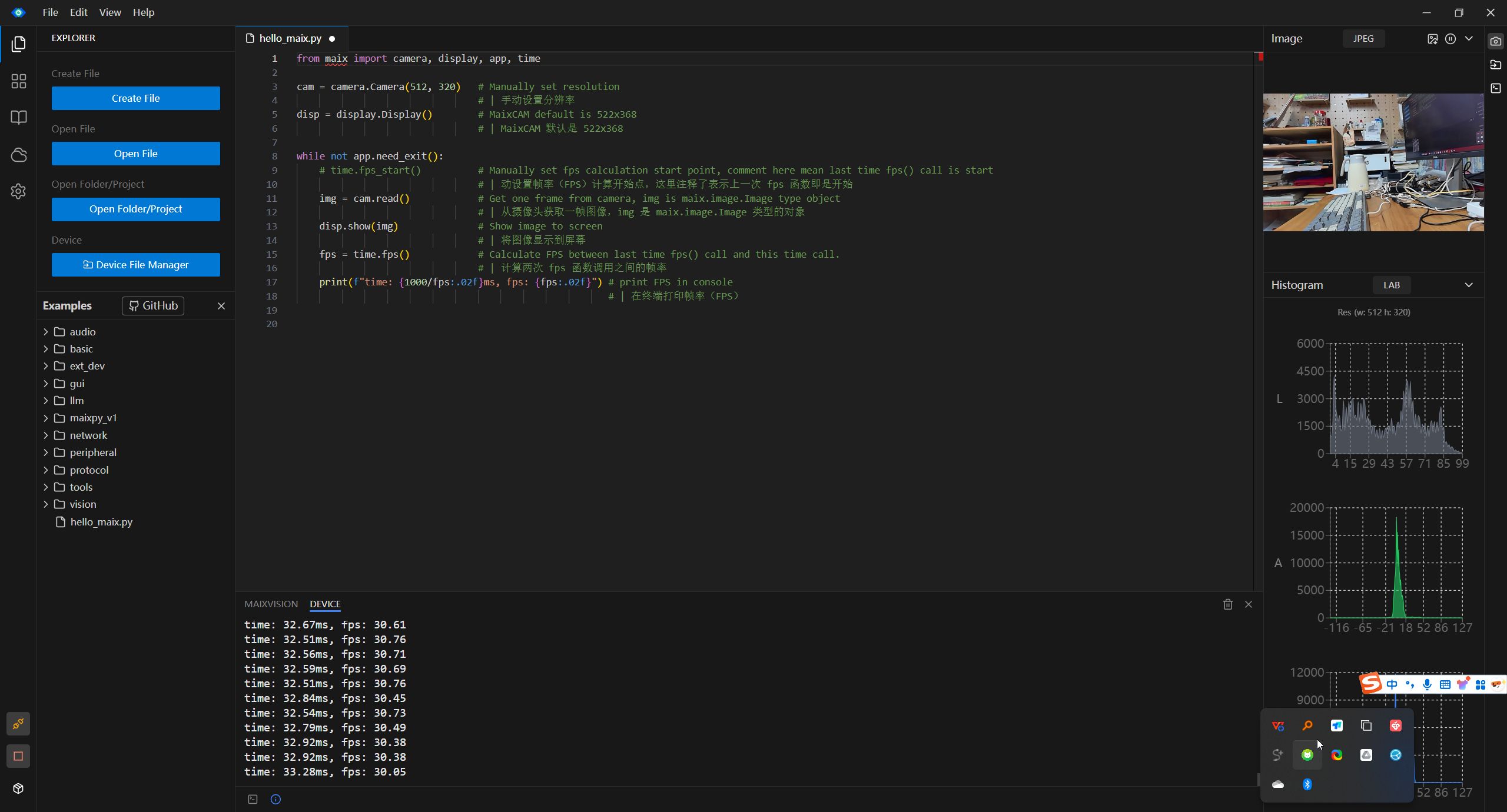
Task: Click the package cube icon in sidebar
Action: point(18,788)
